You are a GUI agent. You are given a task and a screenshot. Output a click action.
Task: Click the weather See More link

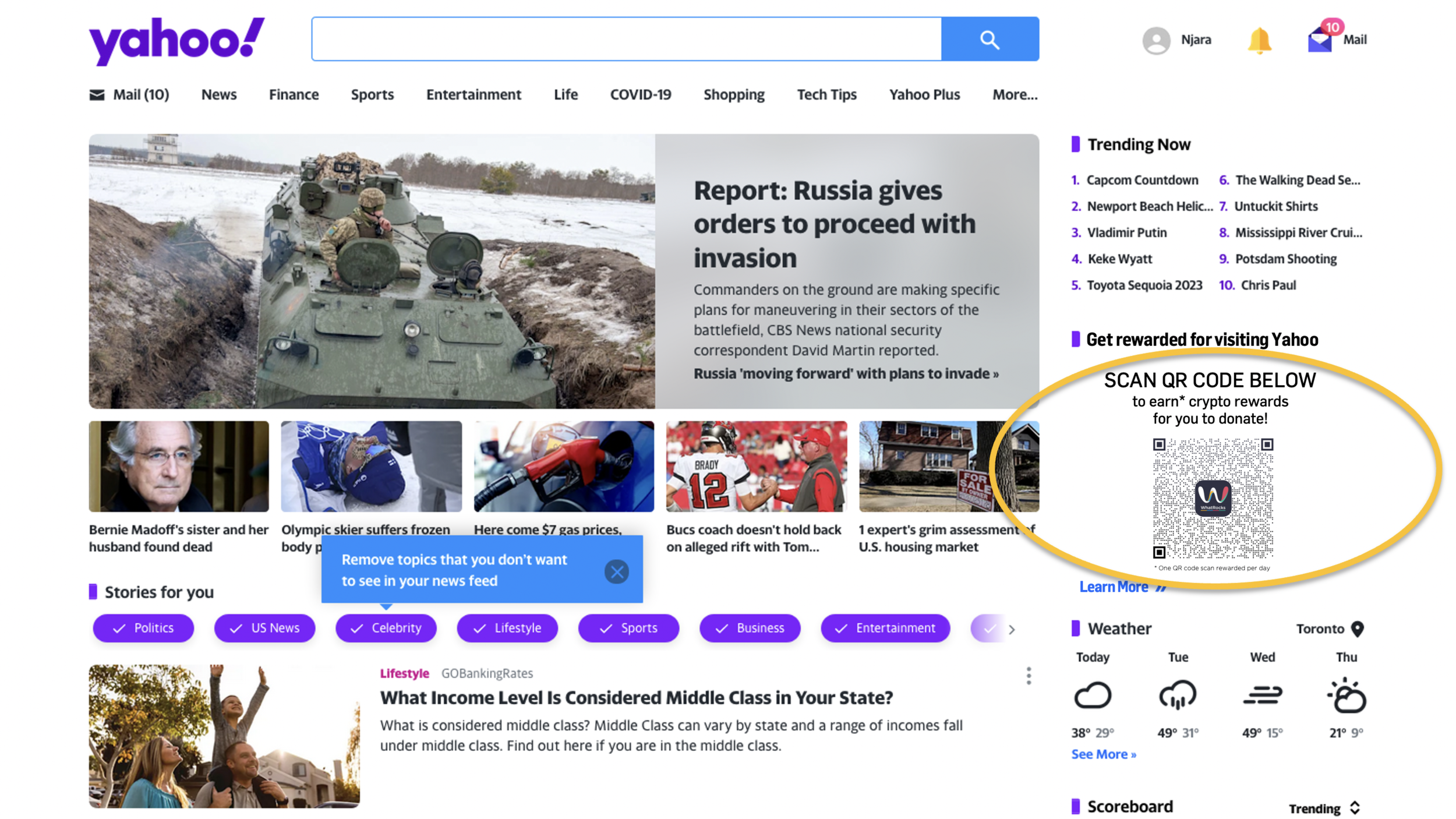click(1103, 754)
